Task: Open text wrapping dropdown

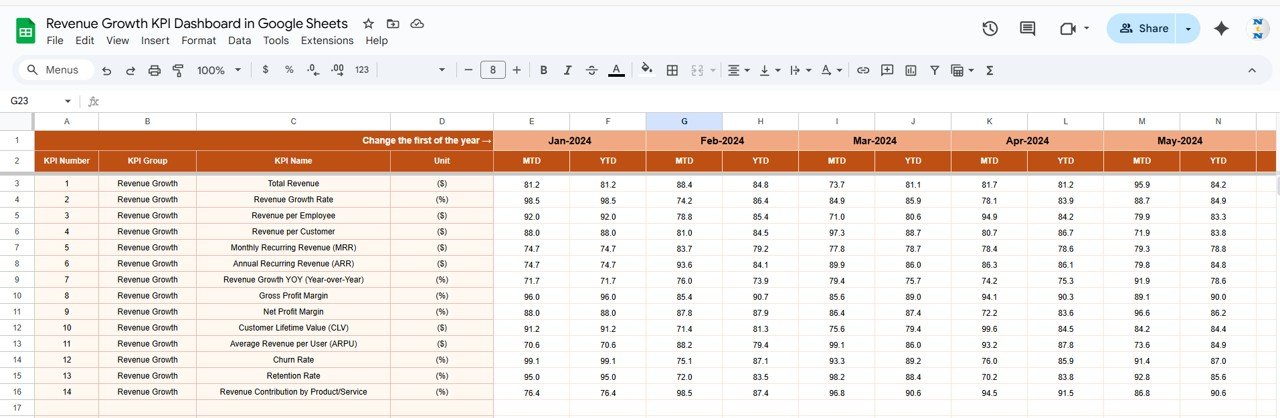Action: (x=800, y=70)
